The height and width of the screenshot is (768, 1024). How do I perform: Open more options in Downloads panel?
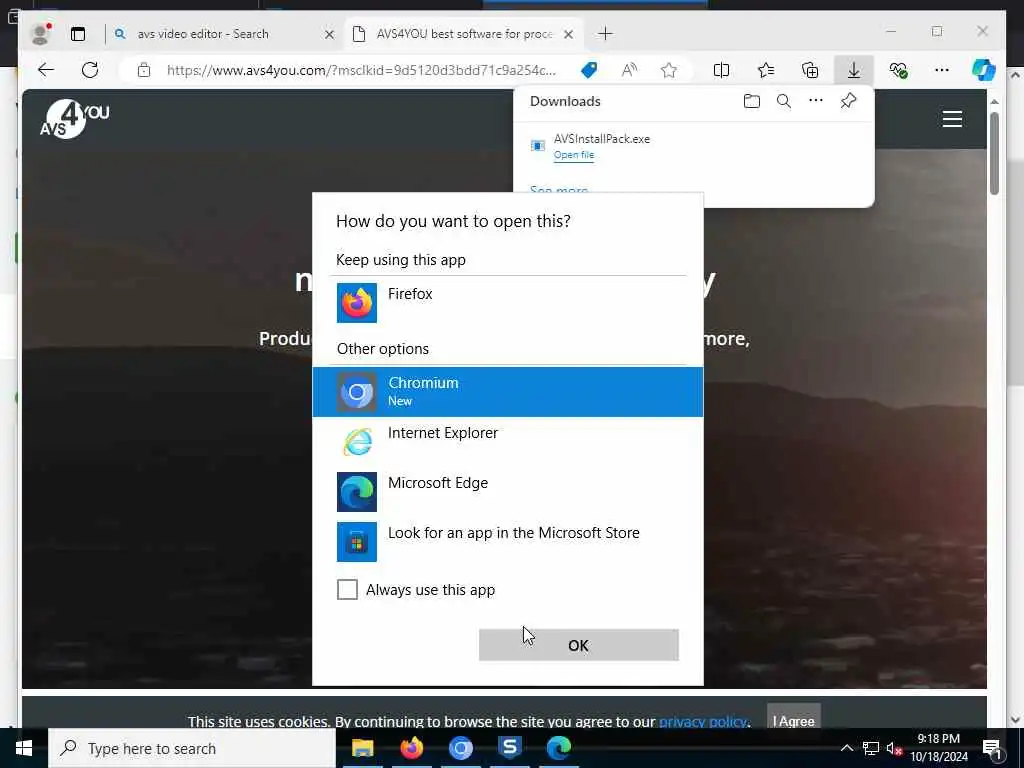[x=816, y=101]
